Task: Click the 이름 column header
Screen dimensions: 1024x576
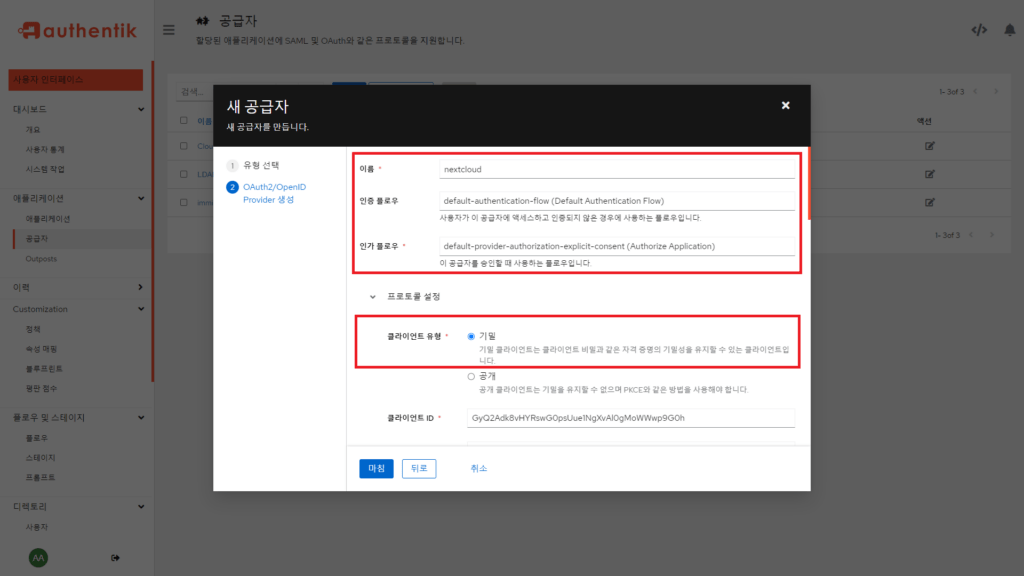Action: 204,121
